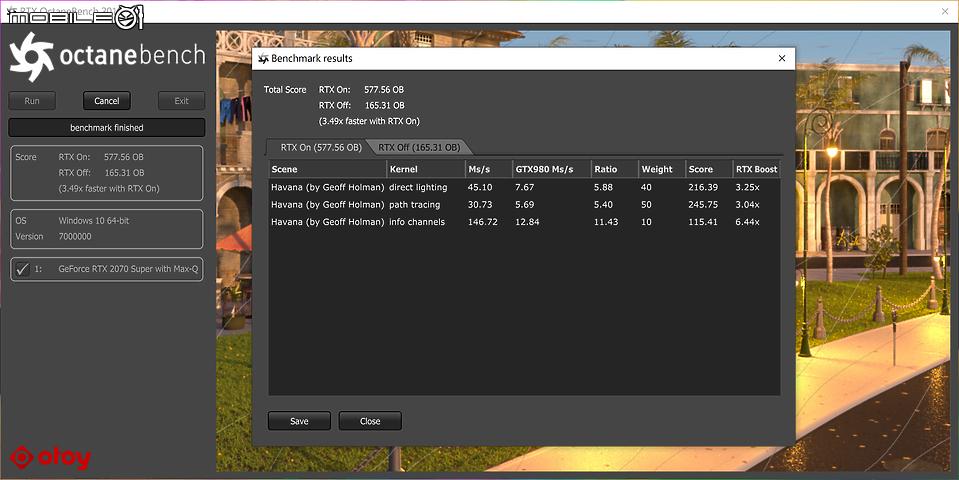The height and width of the screenshot is (480, 959).
Task: Click the GTX980 Ms/s column header
Action: click(x=552, y=169)
